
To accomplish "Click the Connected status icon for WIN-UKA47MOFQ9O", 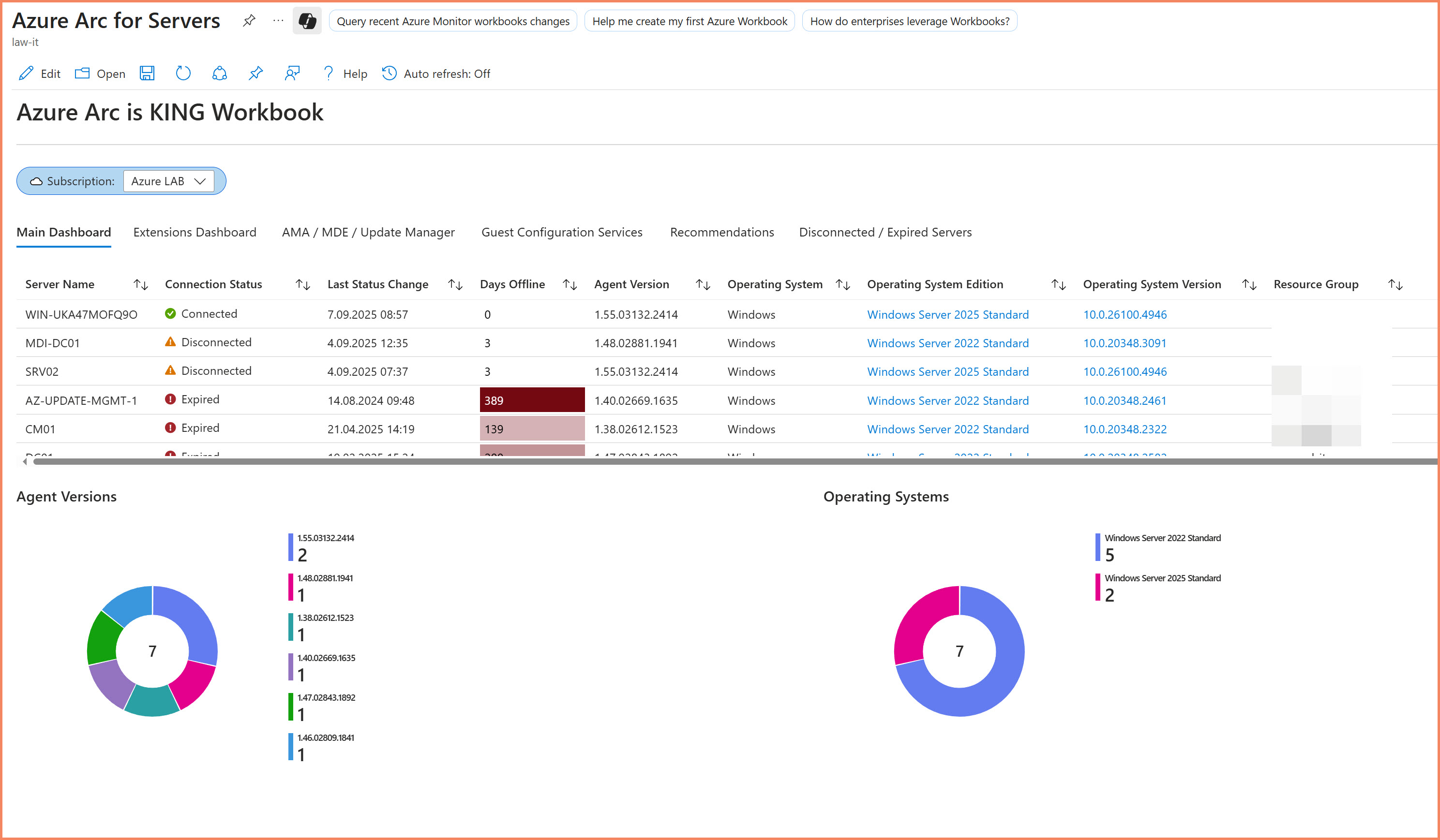I will 170,313.
